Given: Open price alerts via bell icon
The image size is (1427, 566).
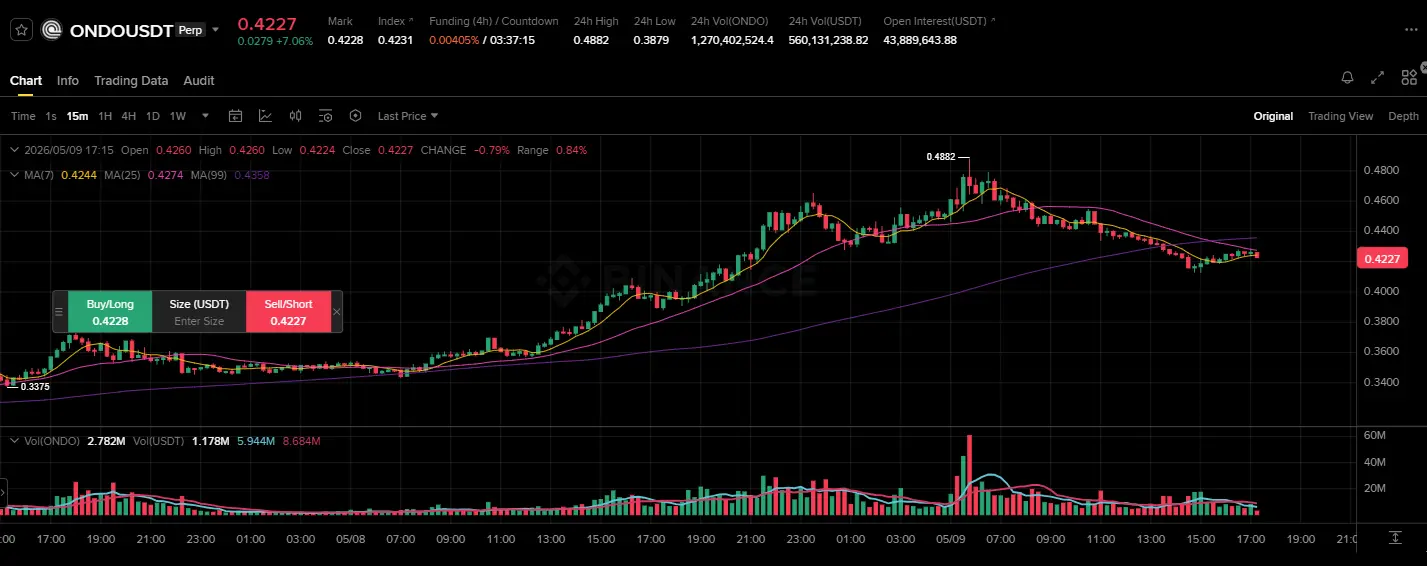Looking at the screenshot, I should (x=1347, y=77).
